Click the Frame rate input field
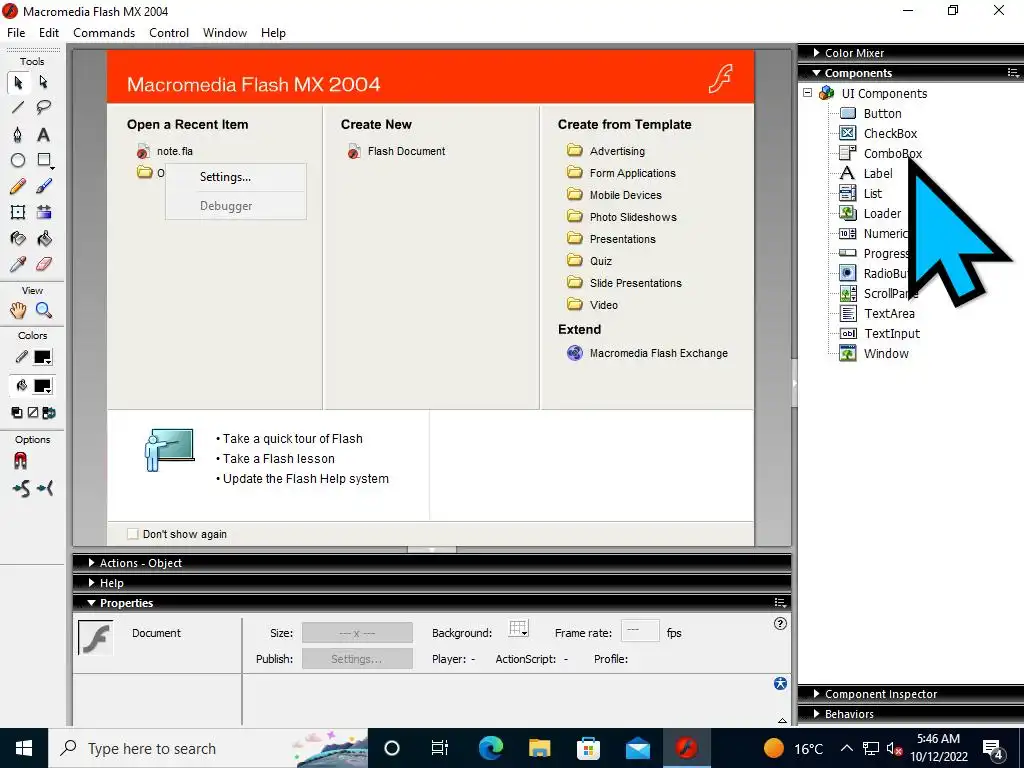The width and height of the screenshot is (1024, 768). pos(640,630)
